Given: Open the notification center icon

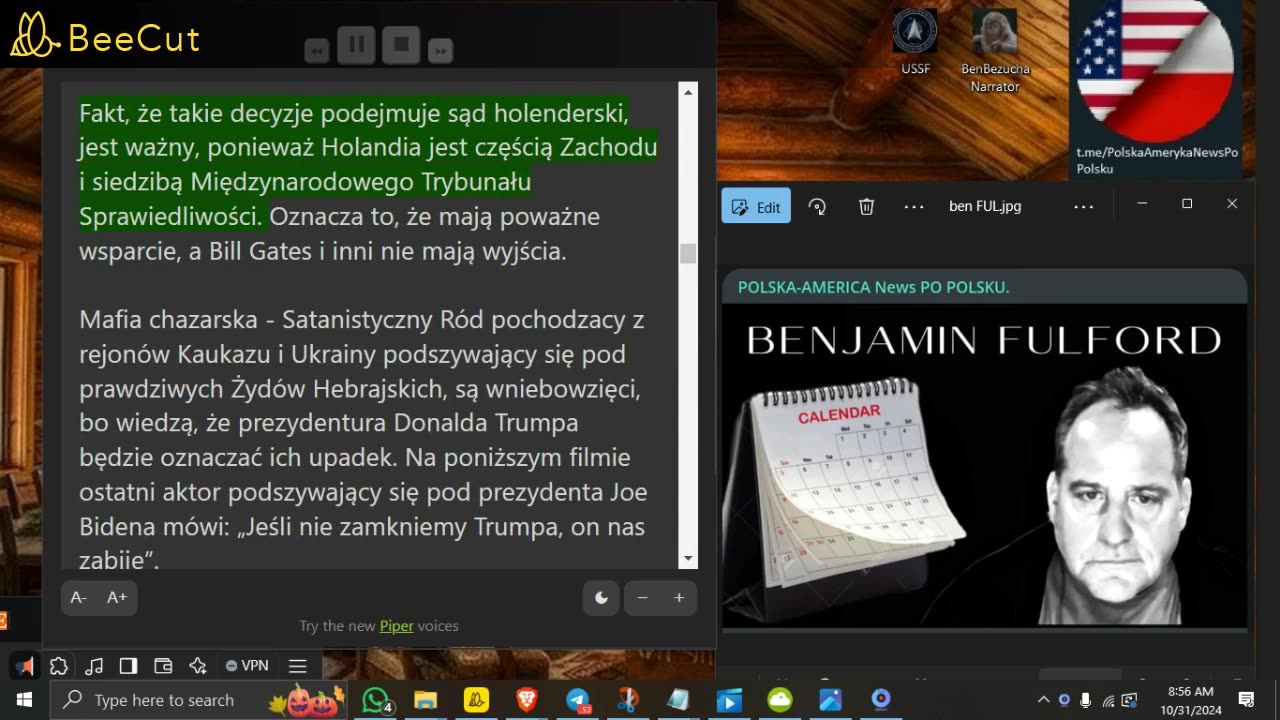Looking at the screenshot, I should tap(1246, 700).
